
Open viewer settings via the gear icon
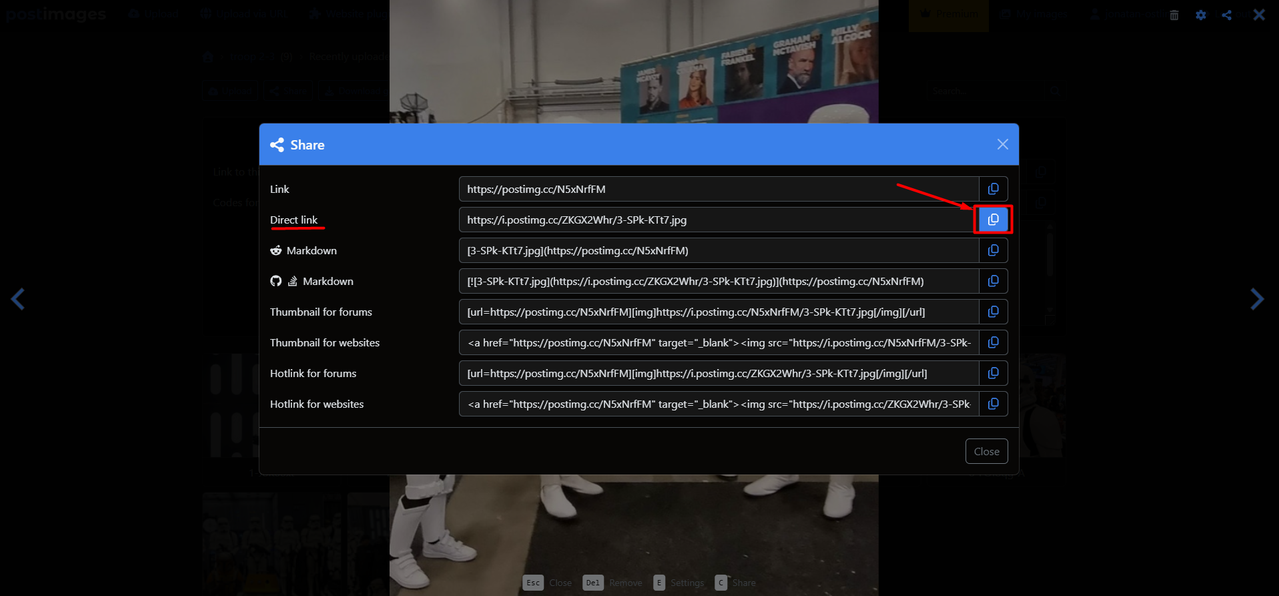pyautogui.click(x=1201, y=15)
